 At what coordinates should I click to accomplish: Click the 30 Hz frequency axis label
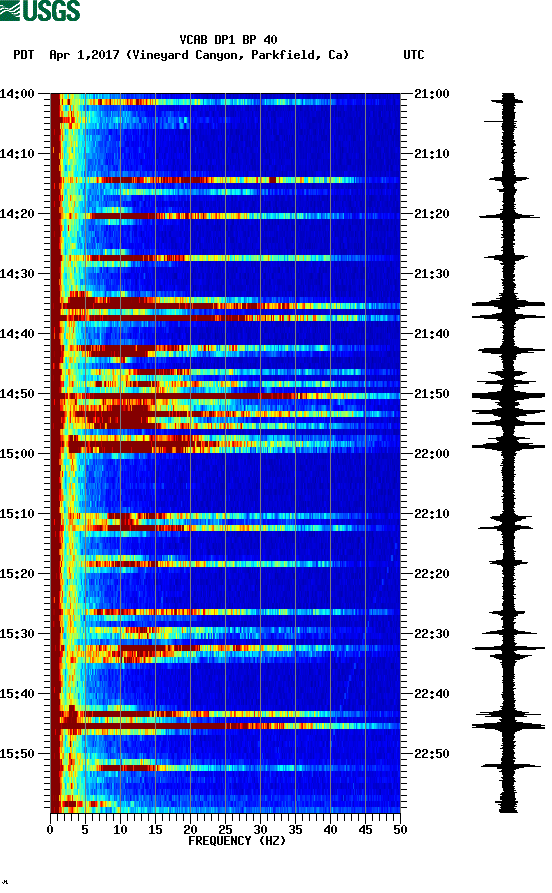tap(260, 830)
